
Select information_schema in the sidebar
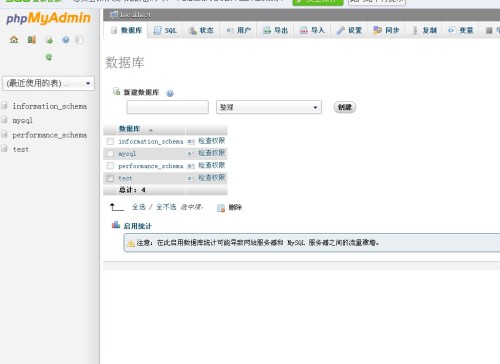point(50,106)
